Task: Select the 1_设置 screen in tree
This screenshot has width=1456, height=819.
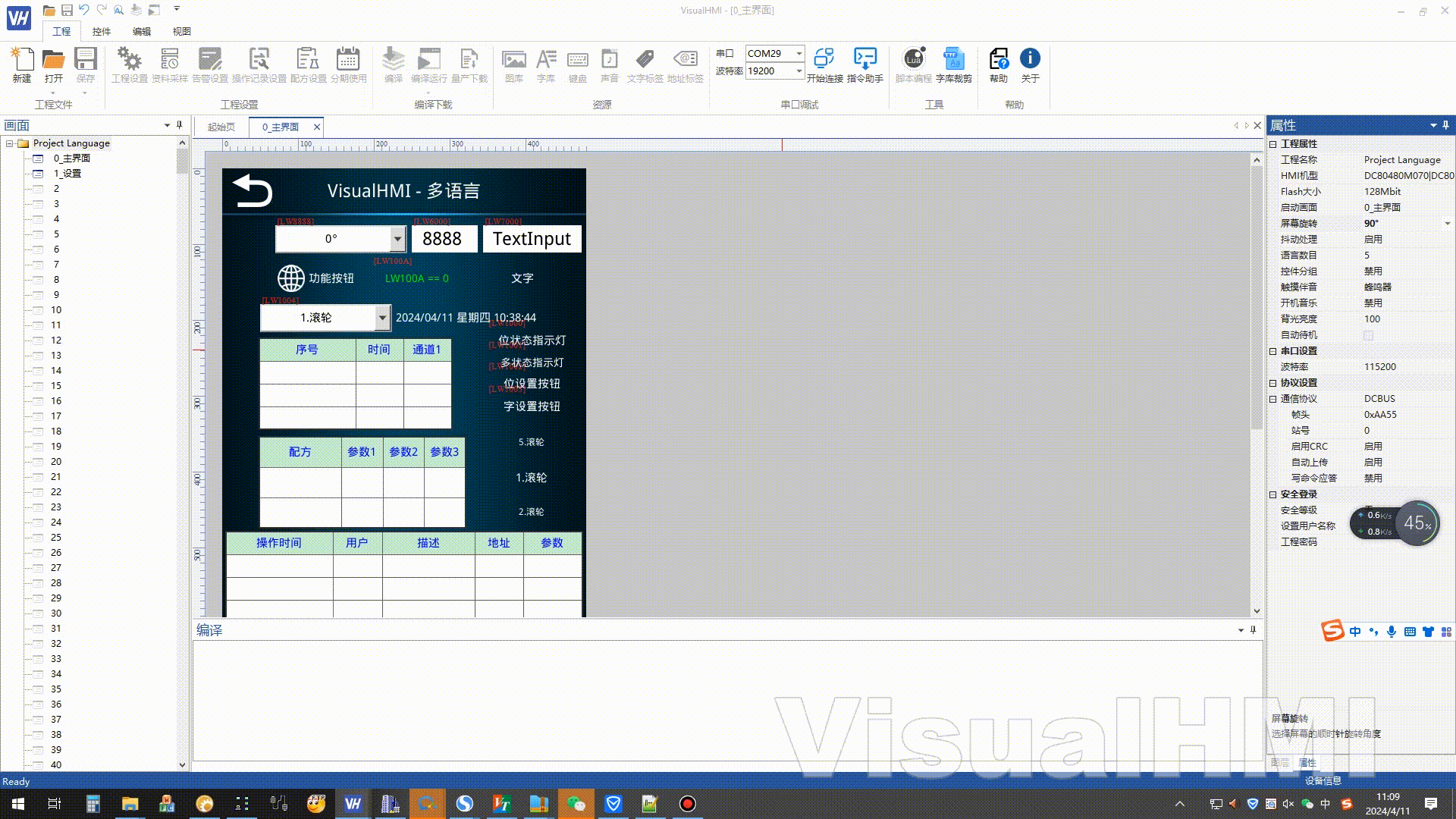Action: coord(67,174)
